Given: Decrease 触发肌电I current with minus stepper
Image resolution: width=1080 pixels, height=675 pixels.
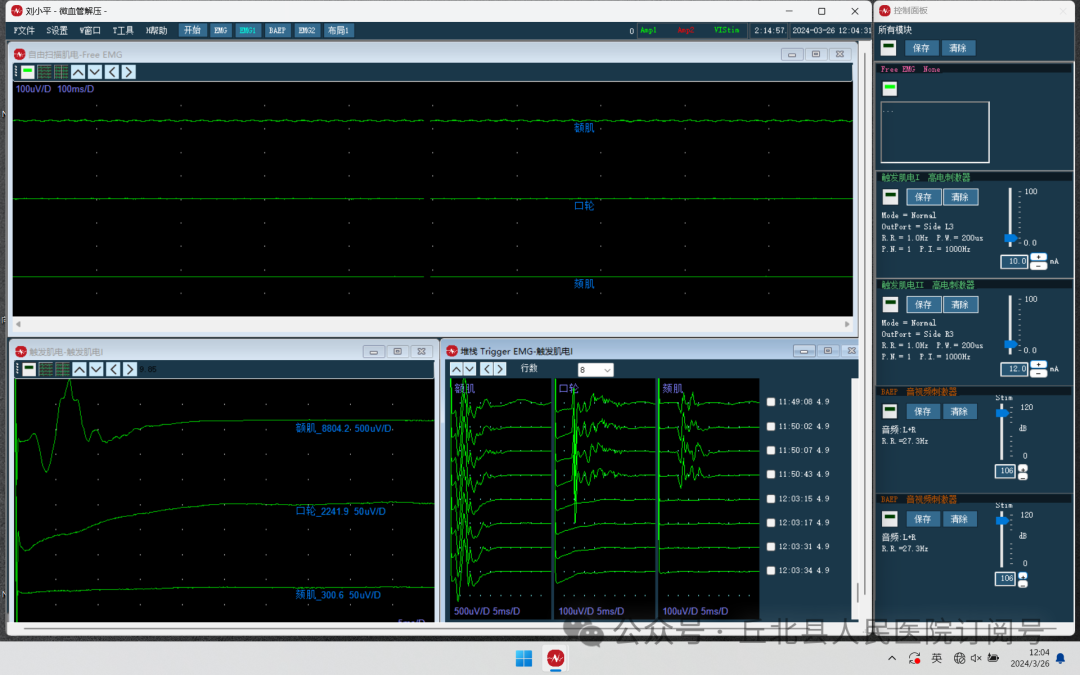Looking at the screenshot, I should [x=1038, y=265].
